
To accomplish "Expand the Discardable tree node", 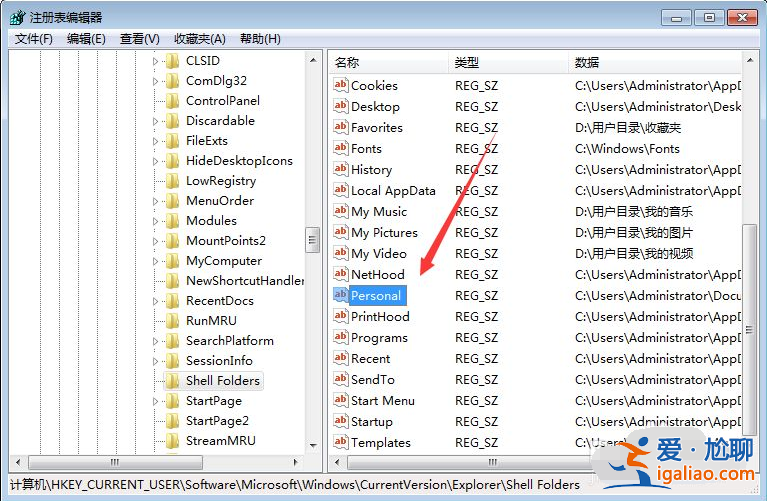I will point(156,121).
